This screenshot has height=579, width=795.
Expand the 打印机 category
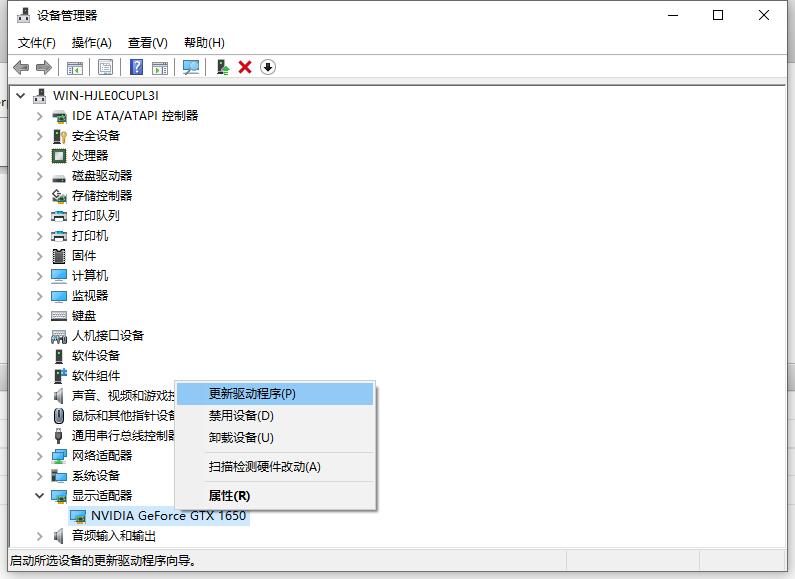tap(40, 236)
